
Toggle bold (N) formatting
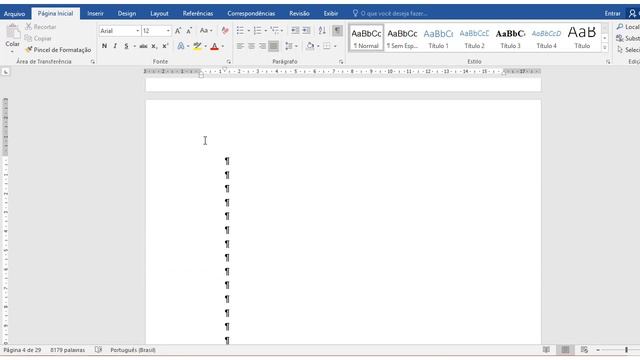pyautogui.click(x=104, y=46)
